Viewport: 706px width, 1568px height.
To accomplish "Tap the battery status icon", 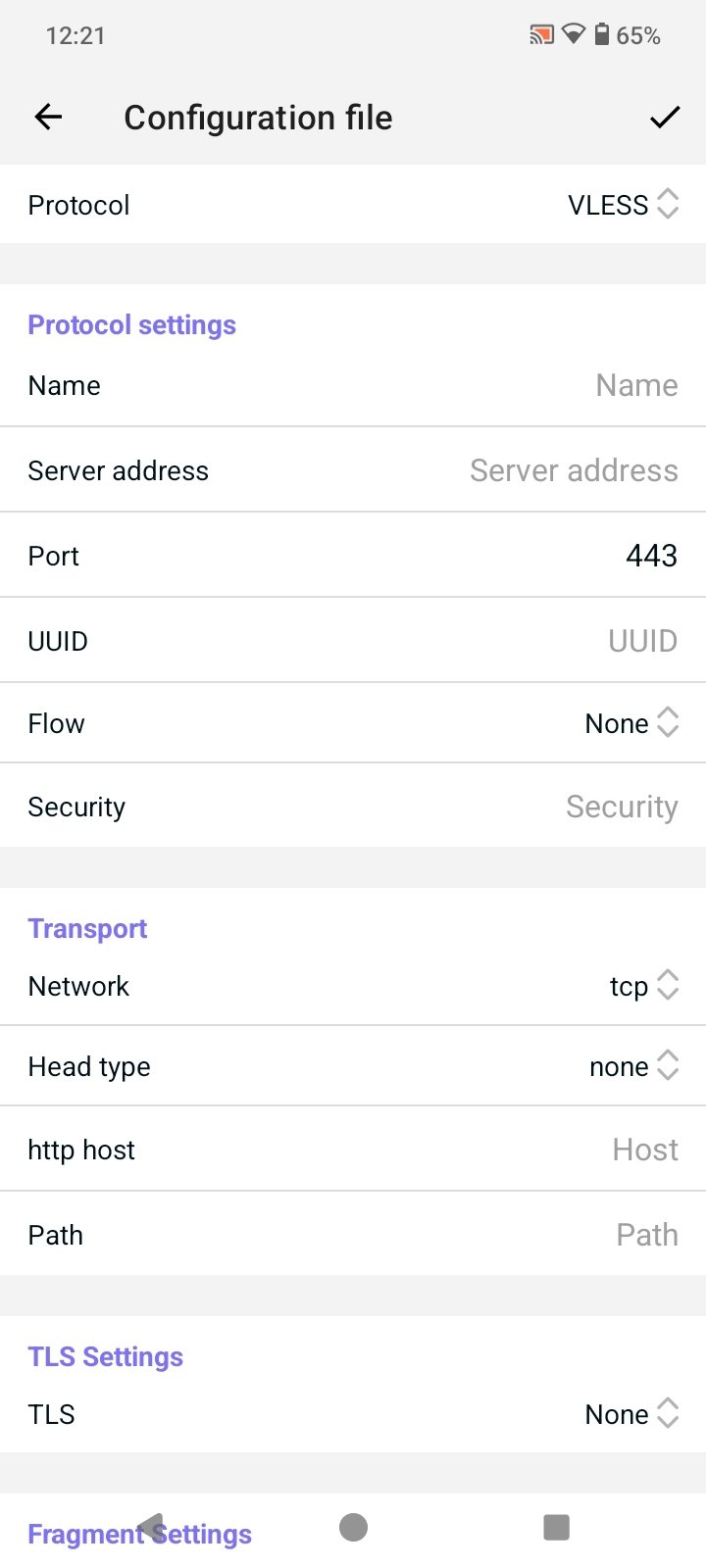I will tap(602, 36).
